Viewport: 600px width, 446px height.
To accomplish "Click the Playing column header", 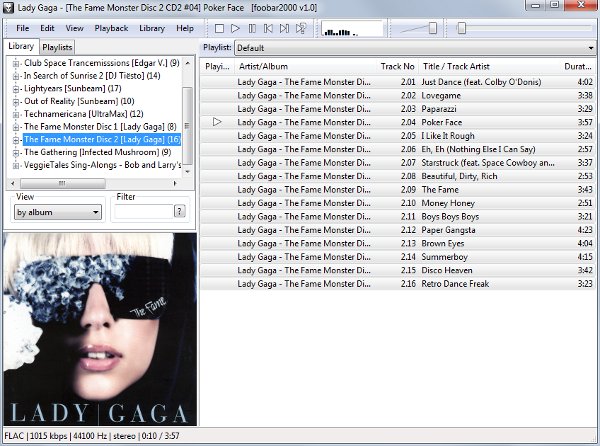I will 217,67.
